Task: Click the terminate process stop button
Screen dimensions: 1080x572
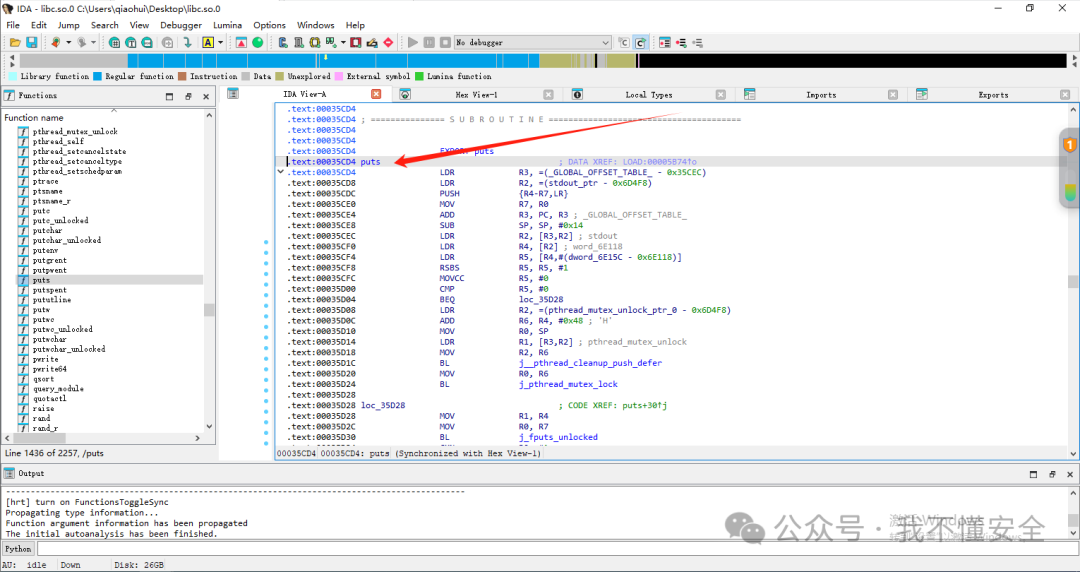Action: click(x=446, y=43)
